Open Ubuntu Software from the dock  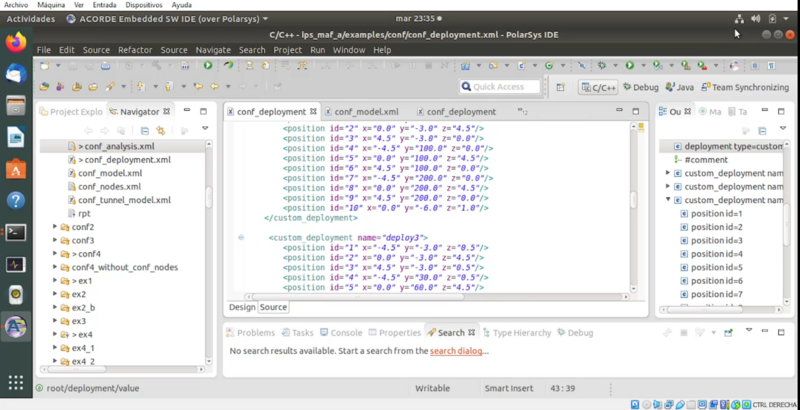(16, 169)
